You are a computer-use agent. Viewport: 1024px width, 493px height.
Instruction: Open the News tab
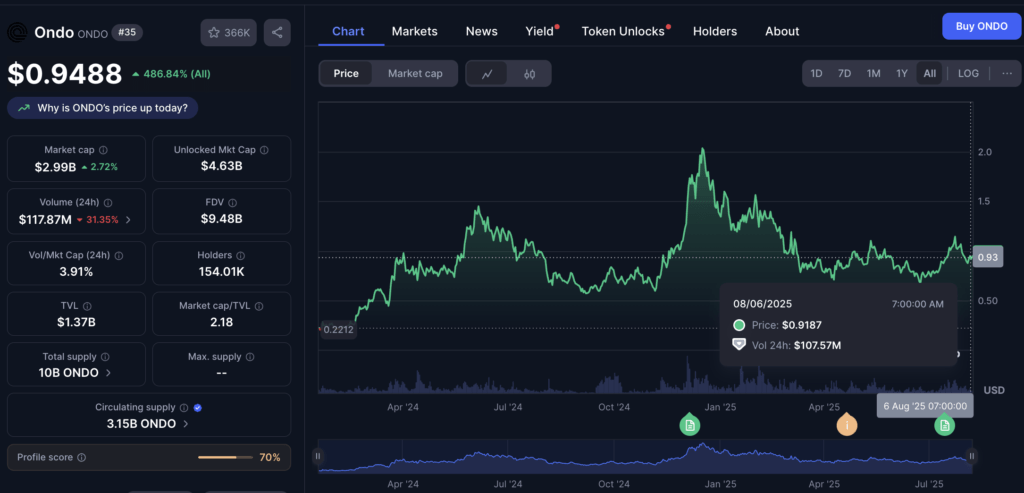click(x=481, y=31)
